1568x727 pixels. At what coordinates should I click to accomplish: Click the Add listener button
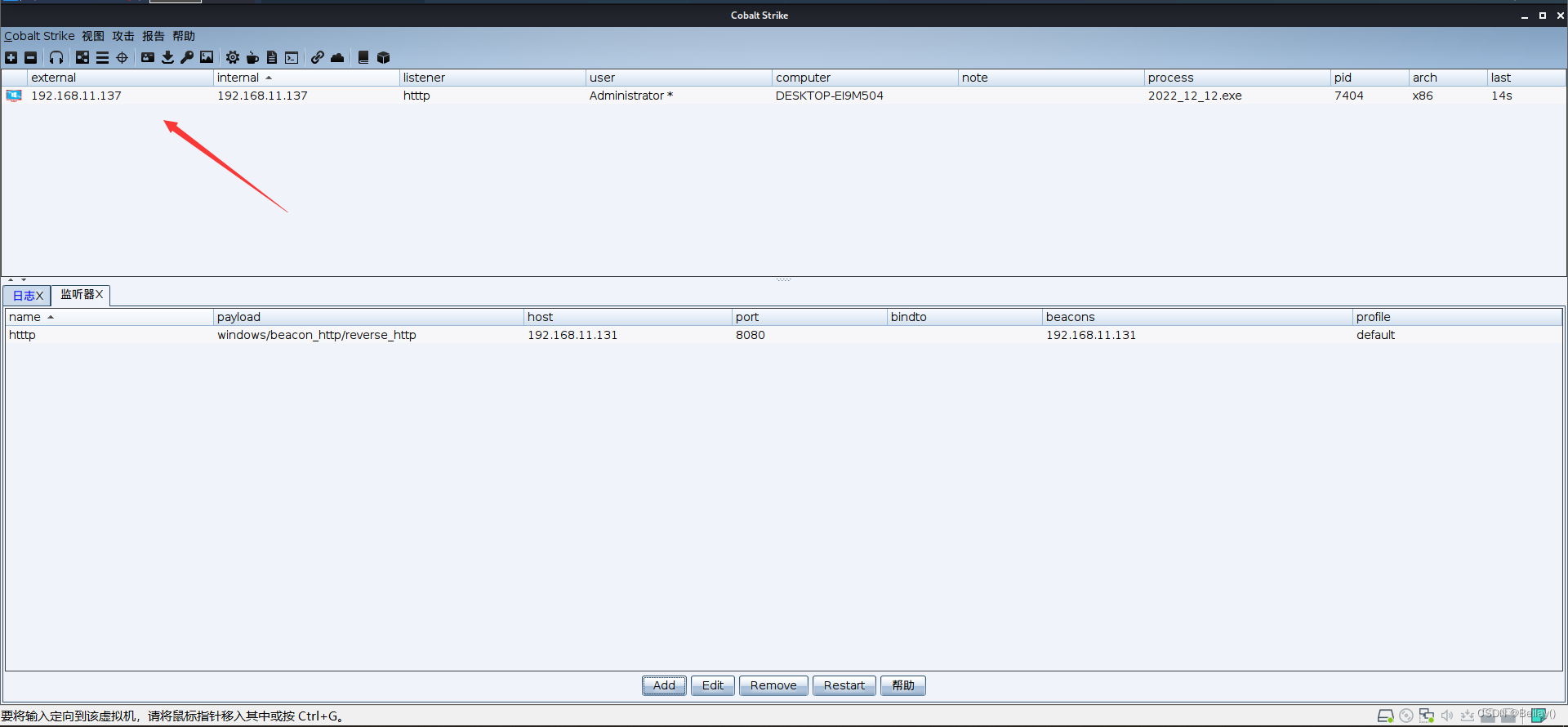[x=664, y=685]
